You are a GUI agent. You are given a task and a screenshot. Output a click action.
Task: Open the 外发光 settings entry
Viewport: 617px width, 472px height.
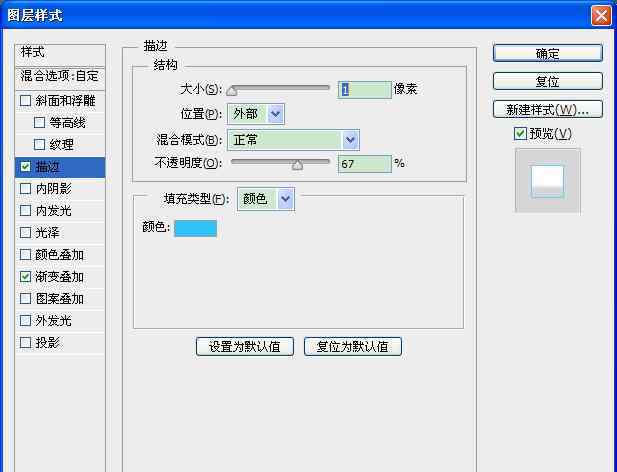tap(54, 321)
